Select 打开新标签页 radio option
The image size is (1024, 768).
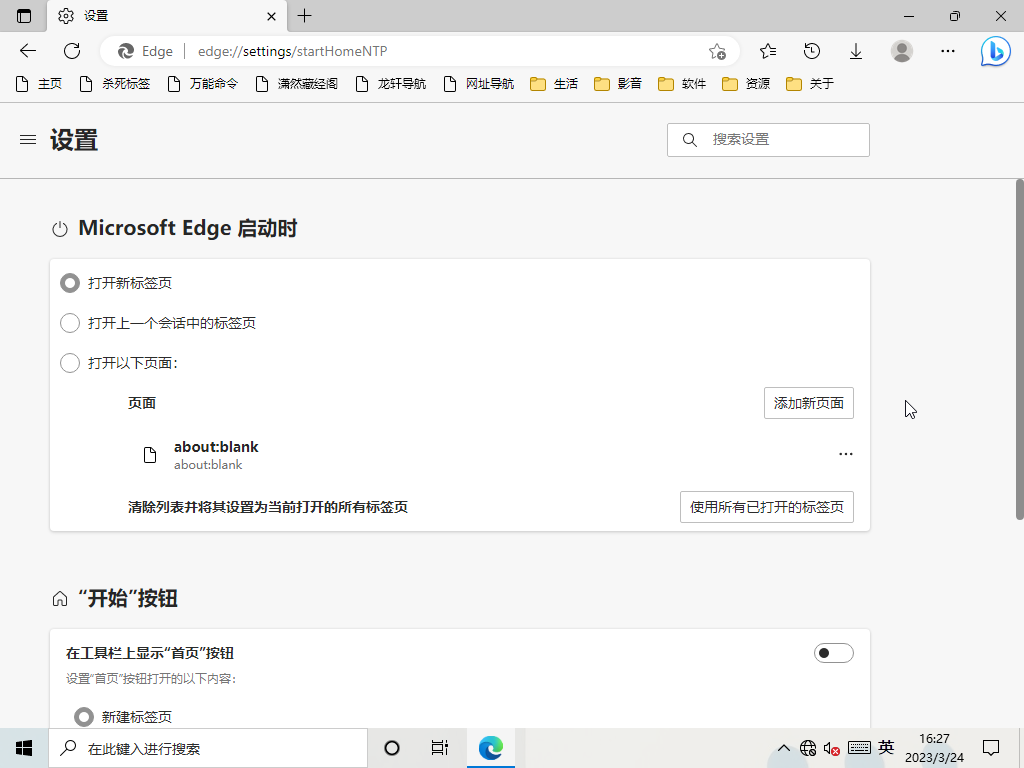click(70, 283)
